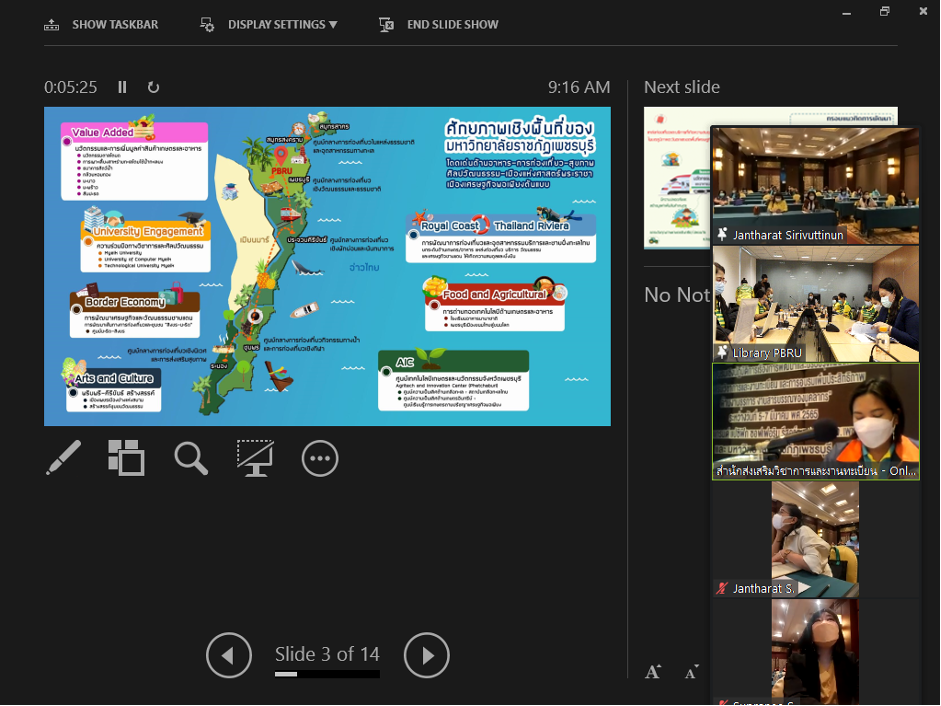The image size is (941, 706).
Task: Activate the zoom into slide magnifier
Action: (191, 458)
